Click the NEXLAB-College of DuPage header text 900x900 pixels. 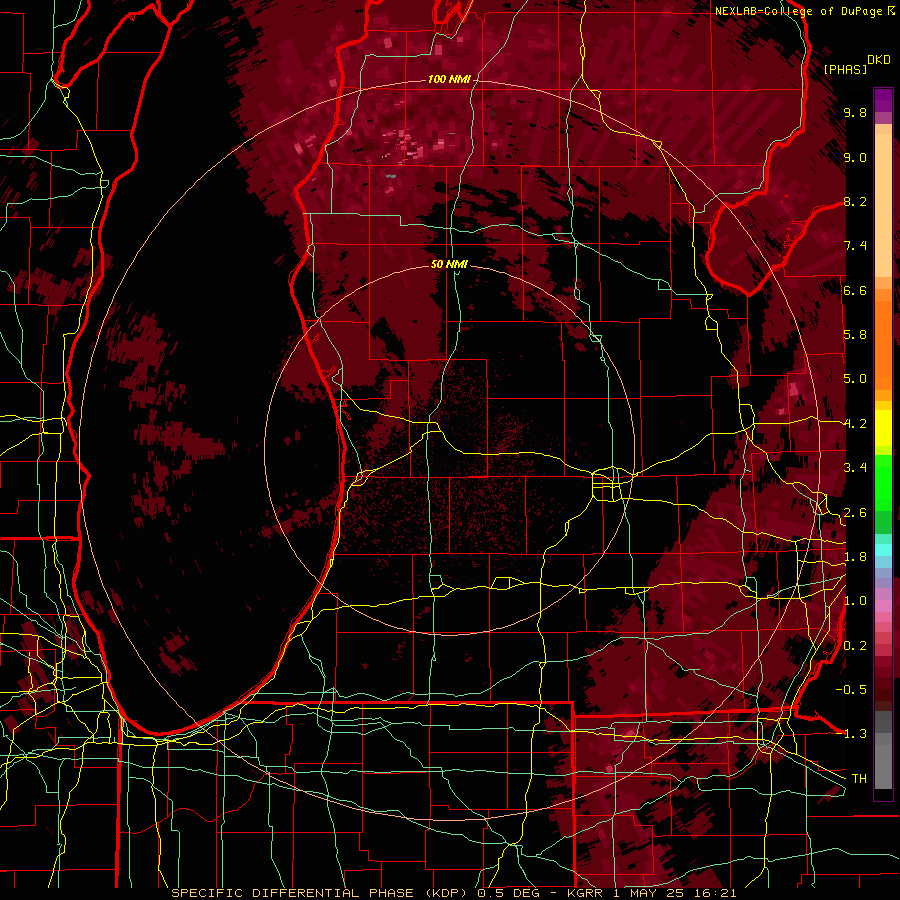(x=799, y=11)
